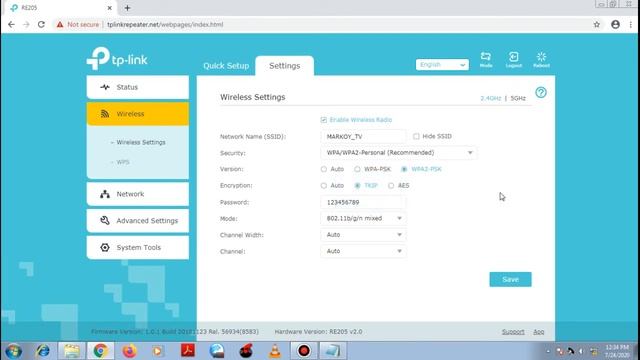Switch to the 5GHz band link
This screenshot has height=360, width=640.
pos(518,98)
